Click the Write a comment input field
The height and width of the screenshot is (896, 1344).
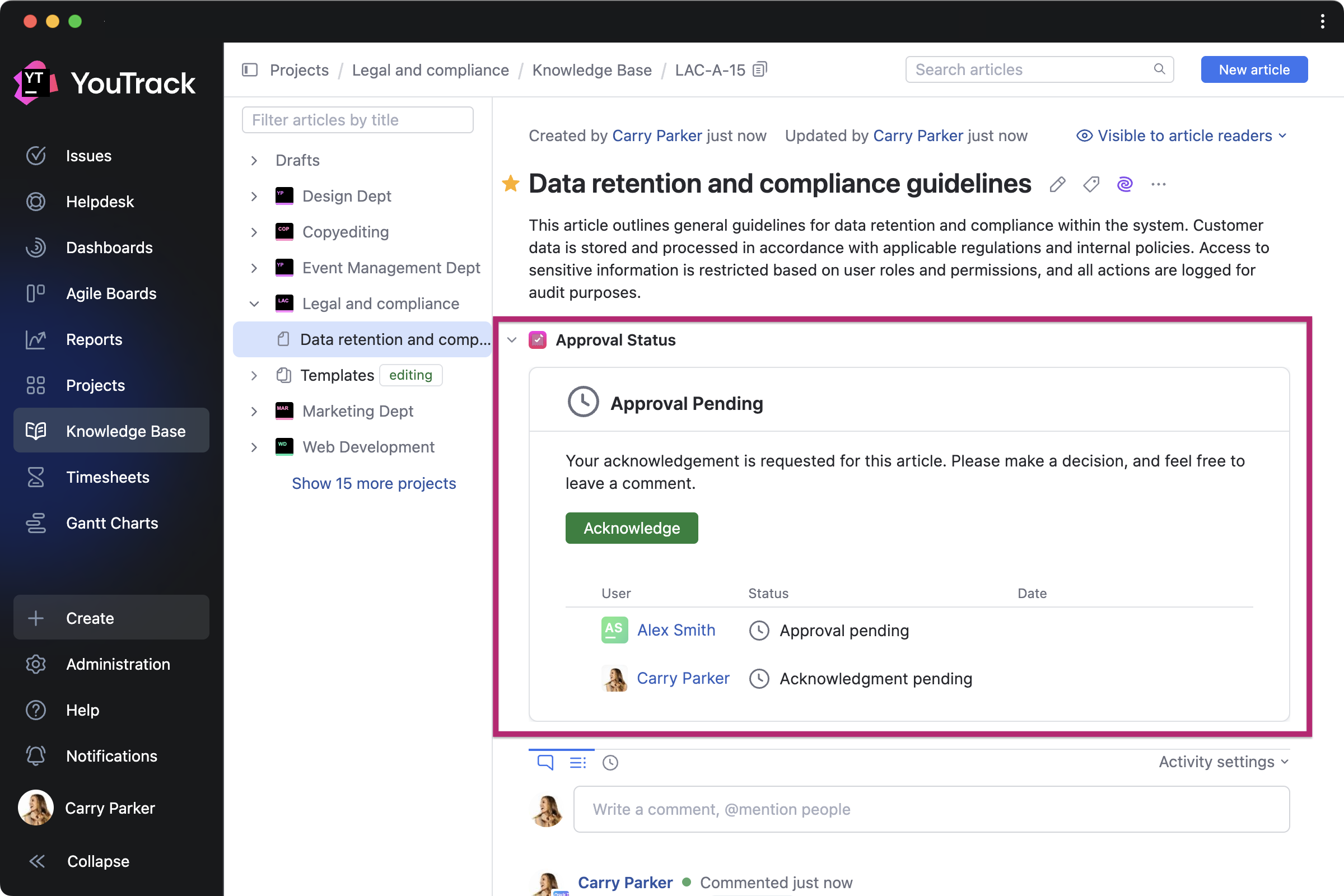point(931,809)
